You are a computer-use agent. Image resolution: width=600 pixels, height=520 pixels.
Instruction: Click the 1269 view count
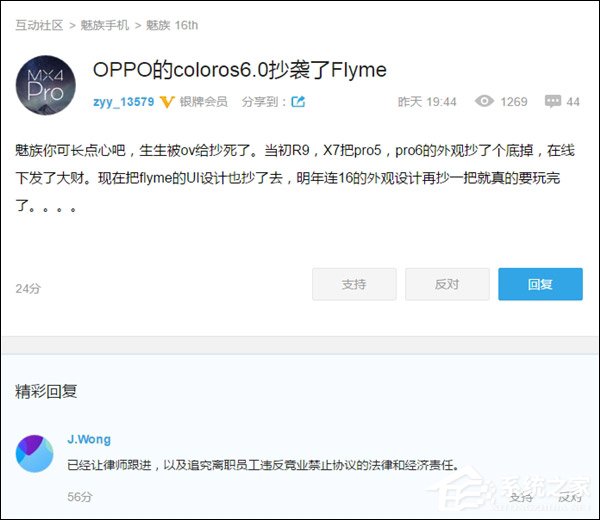(x=514, y=102)
